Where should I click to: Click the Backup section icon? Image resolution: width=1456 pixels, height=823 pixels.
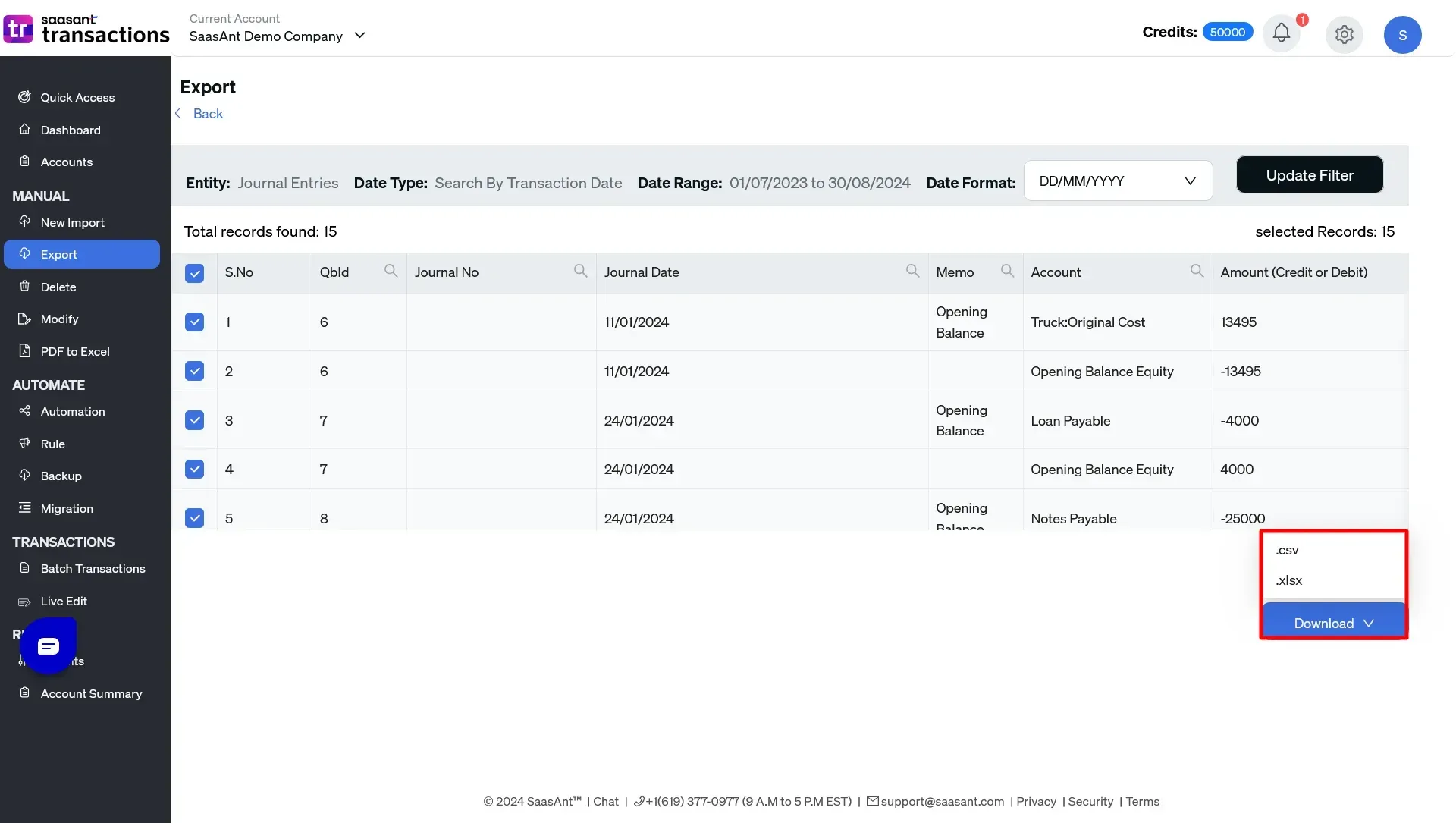click(24, 476)
